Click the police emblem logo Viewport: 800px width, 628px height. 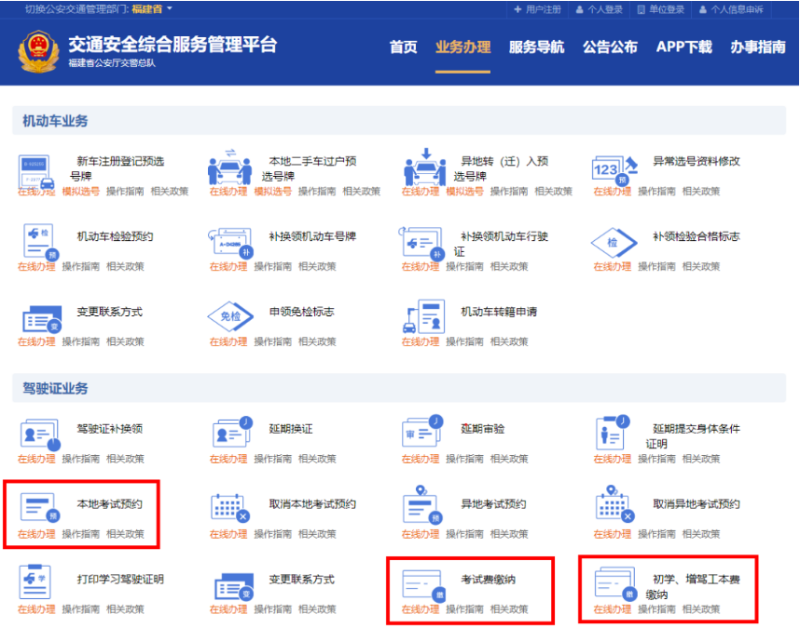(x=39, y=52)
